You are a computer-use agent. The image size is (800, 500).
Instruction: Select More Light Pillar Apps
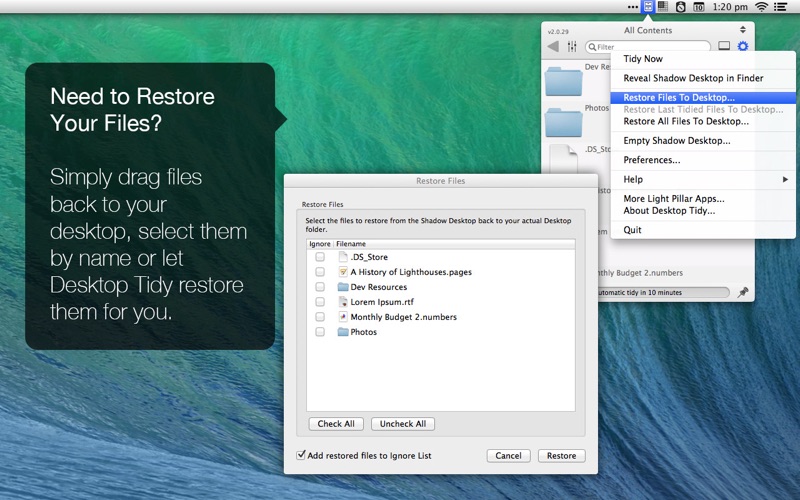click(x=703, y=198)
